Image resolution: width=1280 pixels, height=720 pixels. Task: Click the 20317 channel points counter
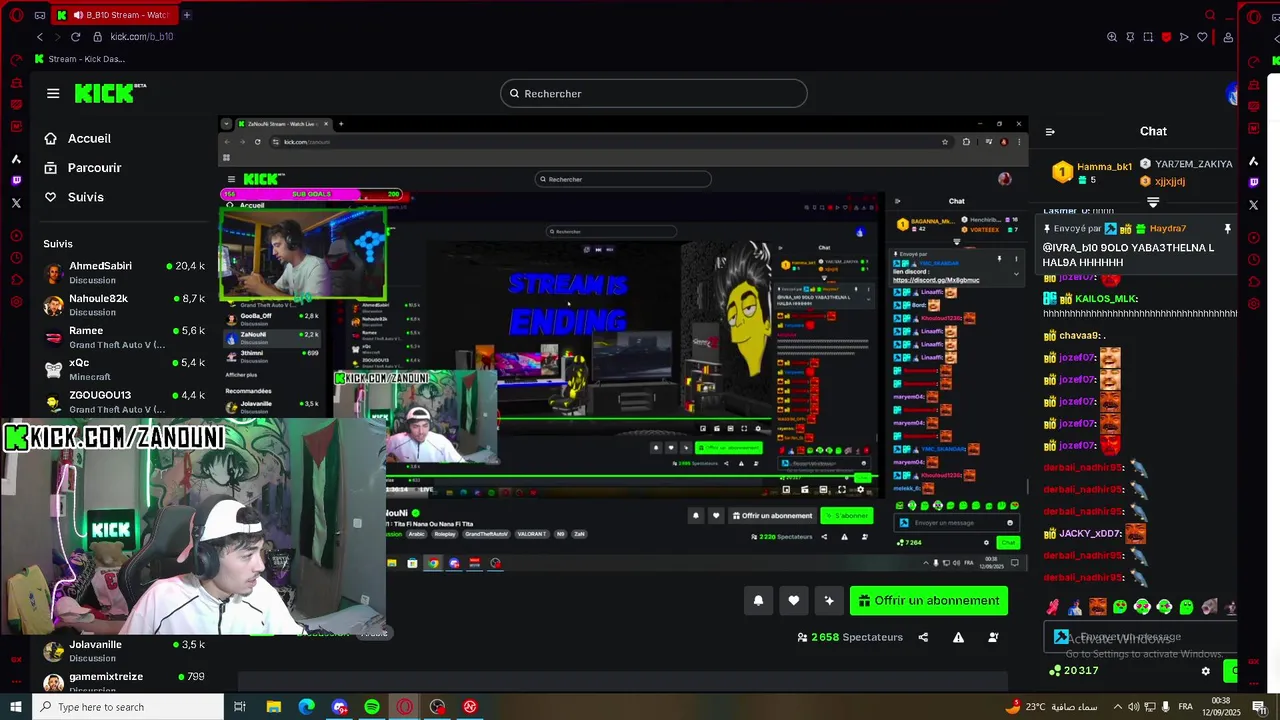pyautogui.click(x=1075, y=671)
